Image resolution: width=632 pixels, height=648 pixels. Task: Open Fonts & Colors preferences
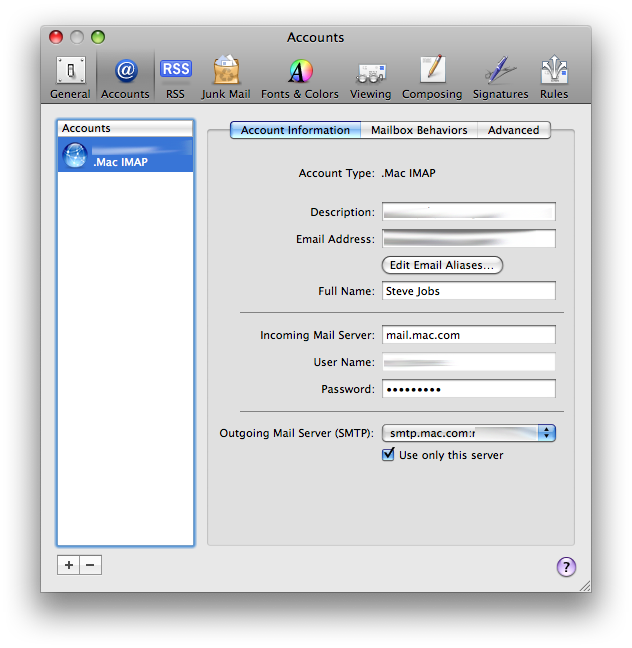point(300,77)
